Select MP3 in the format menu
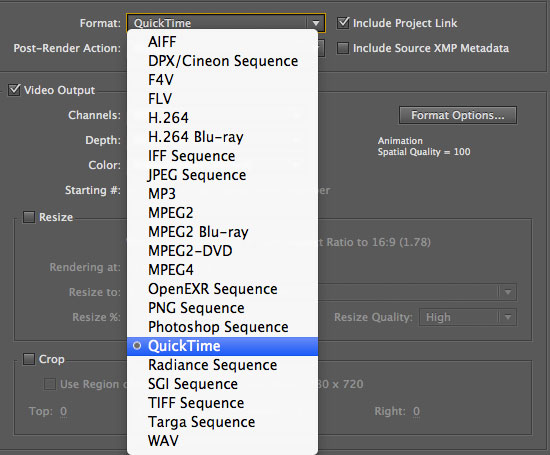Image resolution: width=550 pixels, height=455 pixels. click(x=222, y=194)
